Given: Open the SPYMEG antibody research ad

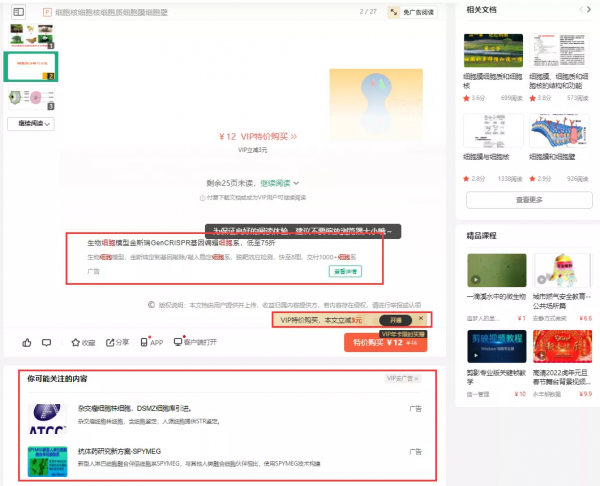Looking at the screenshot, I should (x=119, y=451).
